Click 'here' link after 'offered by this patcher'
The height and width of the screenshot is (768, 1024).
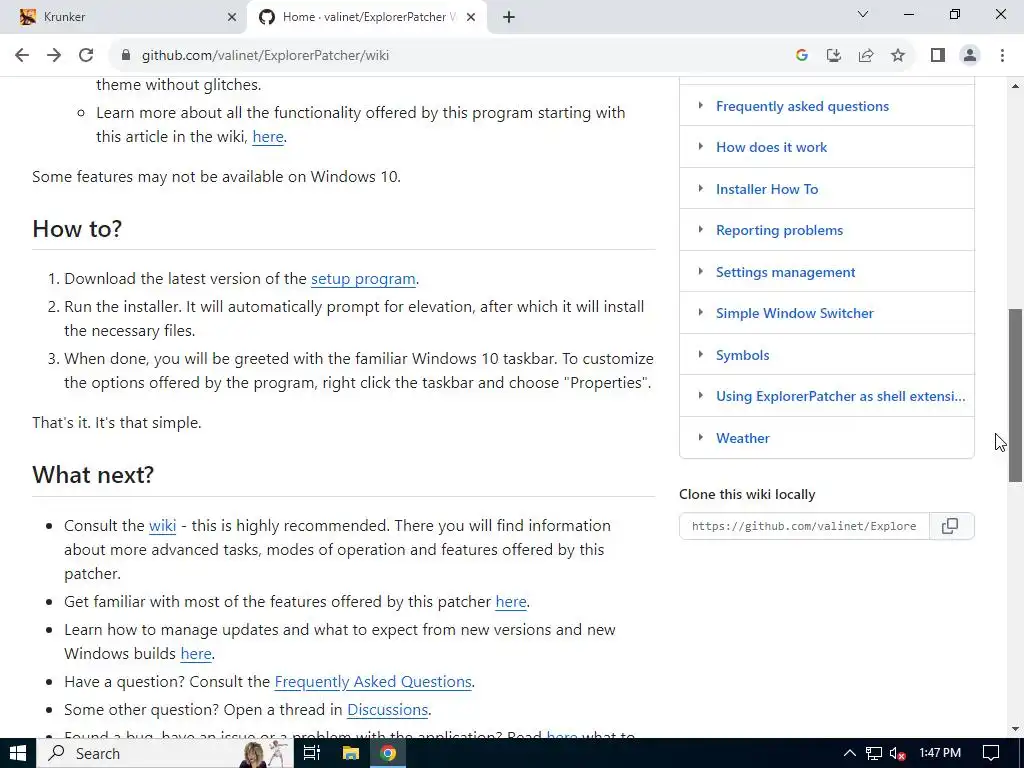pos(511,601)
